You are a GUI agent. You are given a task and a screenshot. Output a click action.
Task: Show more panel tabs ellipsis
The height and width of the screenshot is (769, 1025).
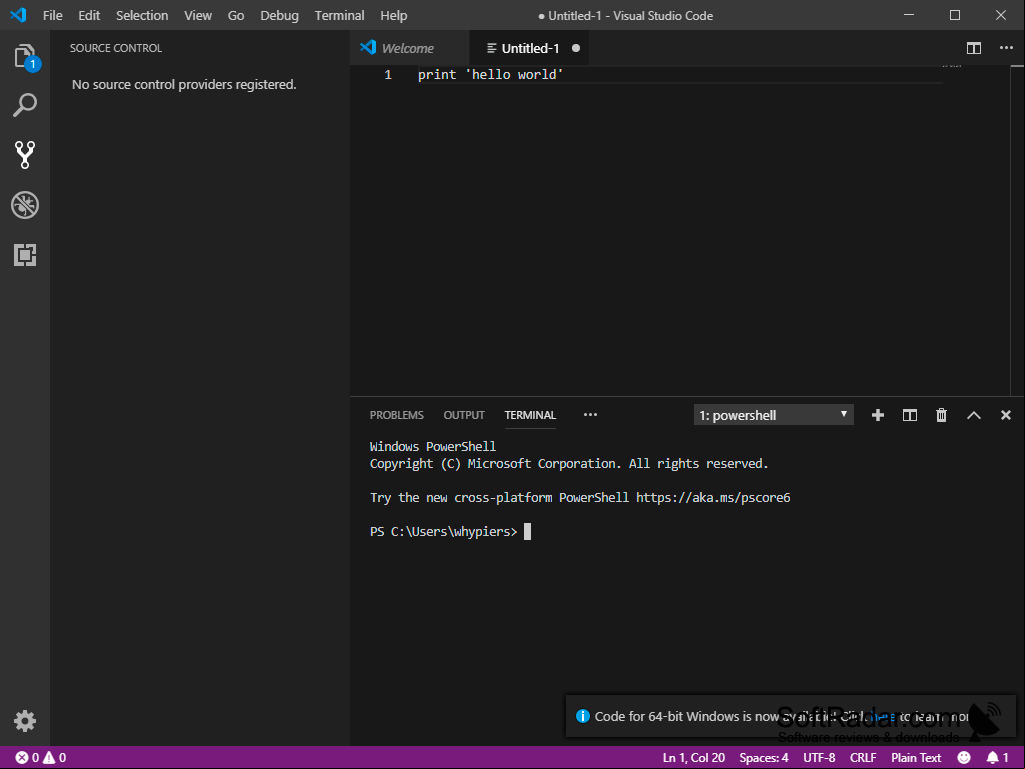590,415
